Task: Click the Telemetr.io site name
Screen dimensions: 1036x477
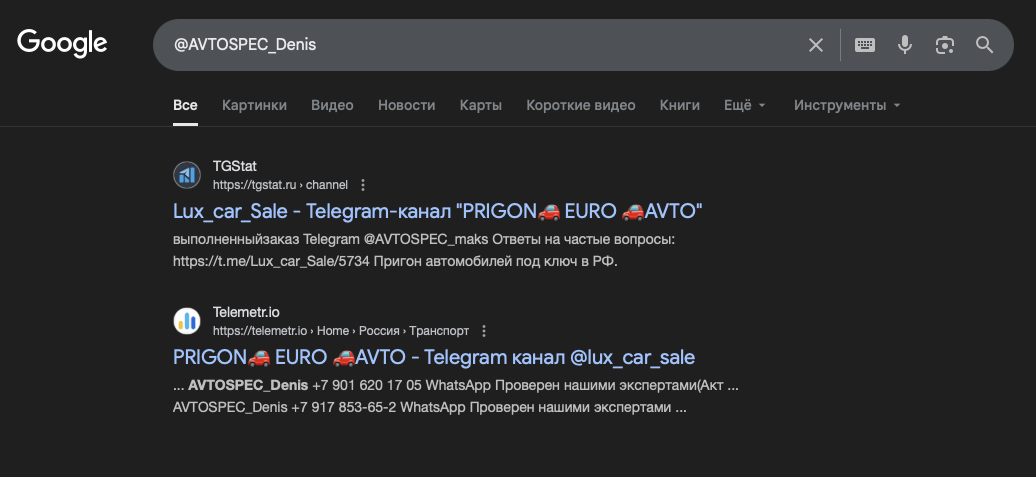Action: pyautogui.click(x=246, y=312)
